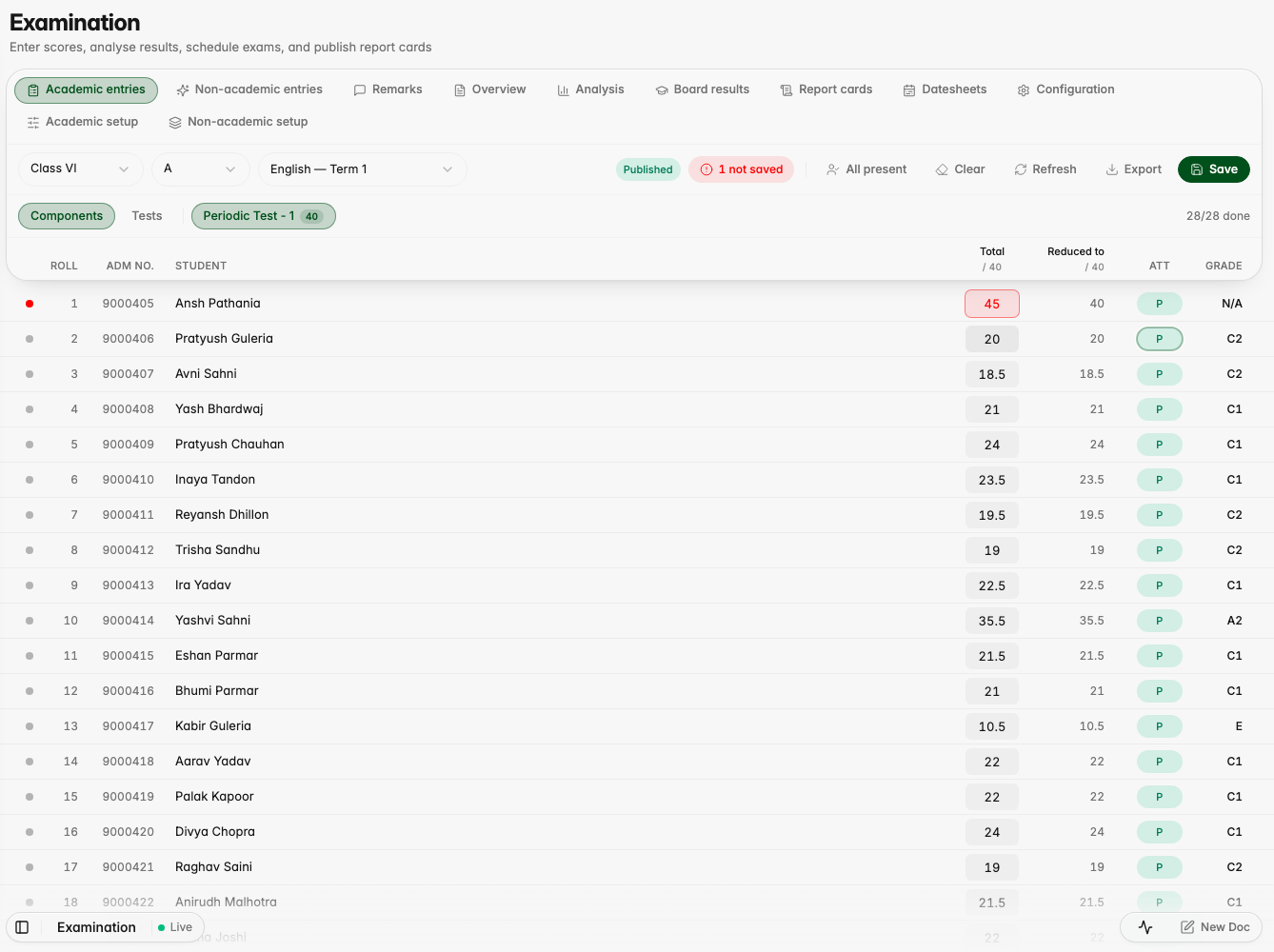Refresh the entries list
1274x952 pixels.
click(1045, 169)
